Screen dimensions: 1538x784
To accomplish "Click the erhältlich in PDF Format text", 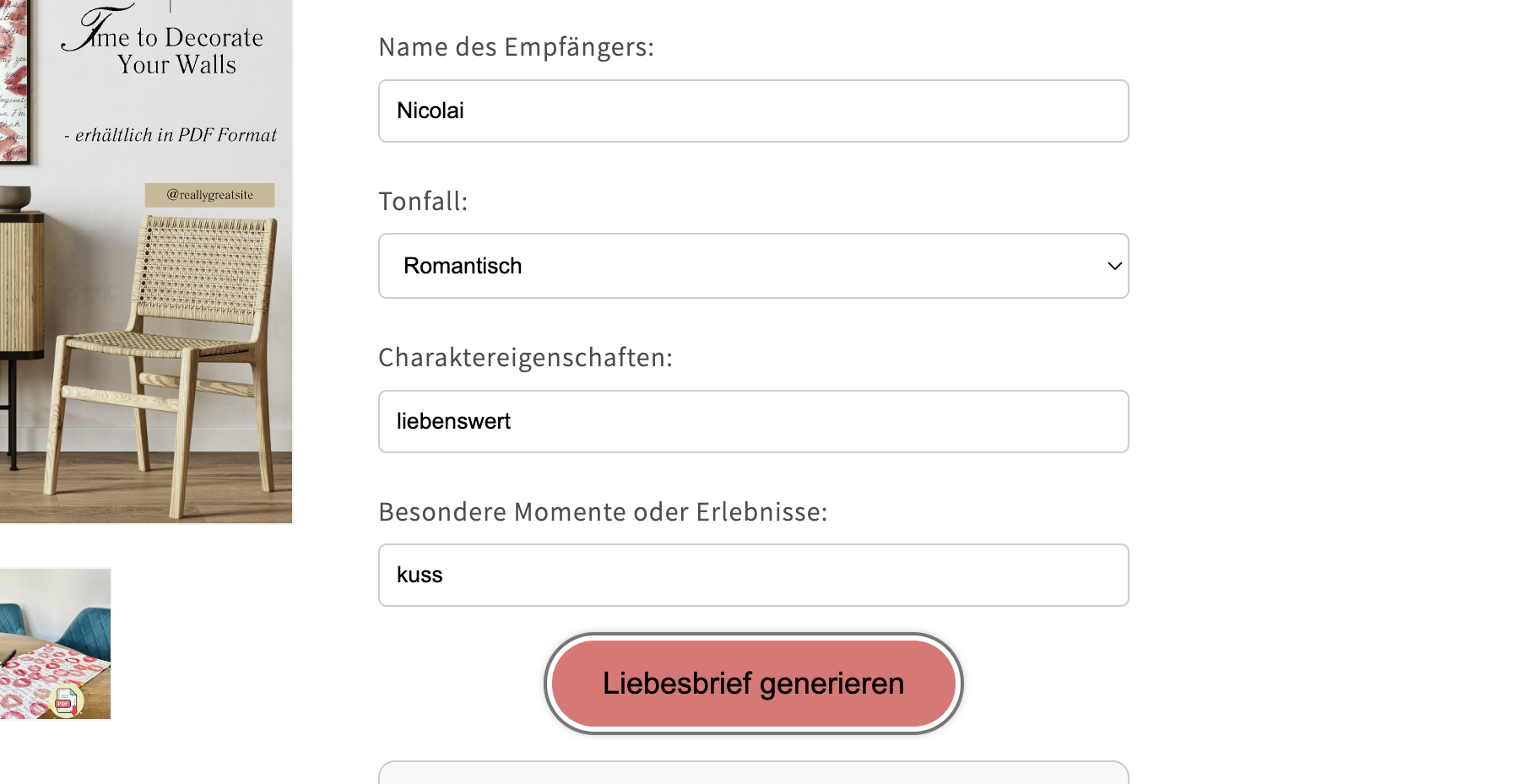I will click(171, 134).
